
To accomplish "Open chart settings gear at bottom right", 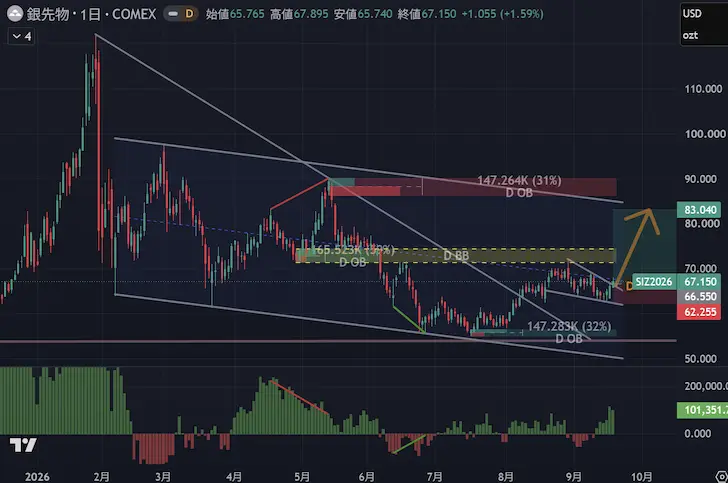I will (721, 476).
